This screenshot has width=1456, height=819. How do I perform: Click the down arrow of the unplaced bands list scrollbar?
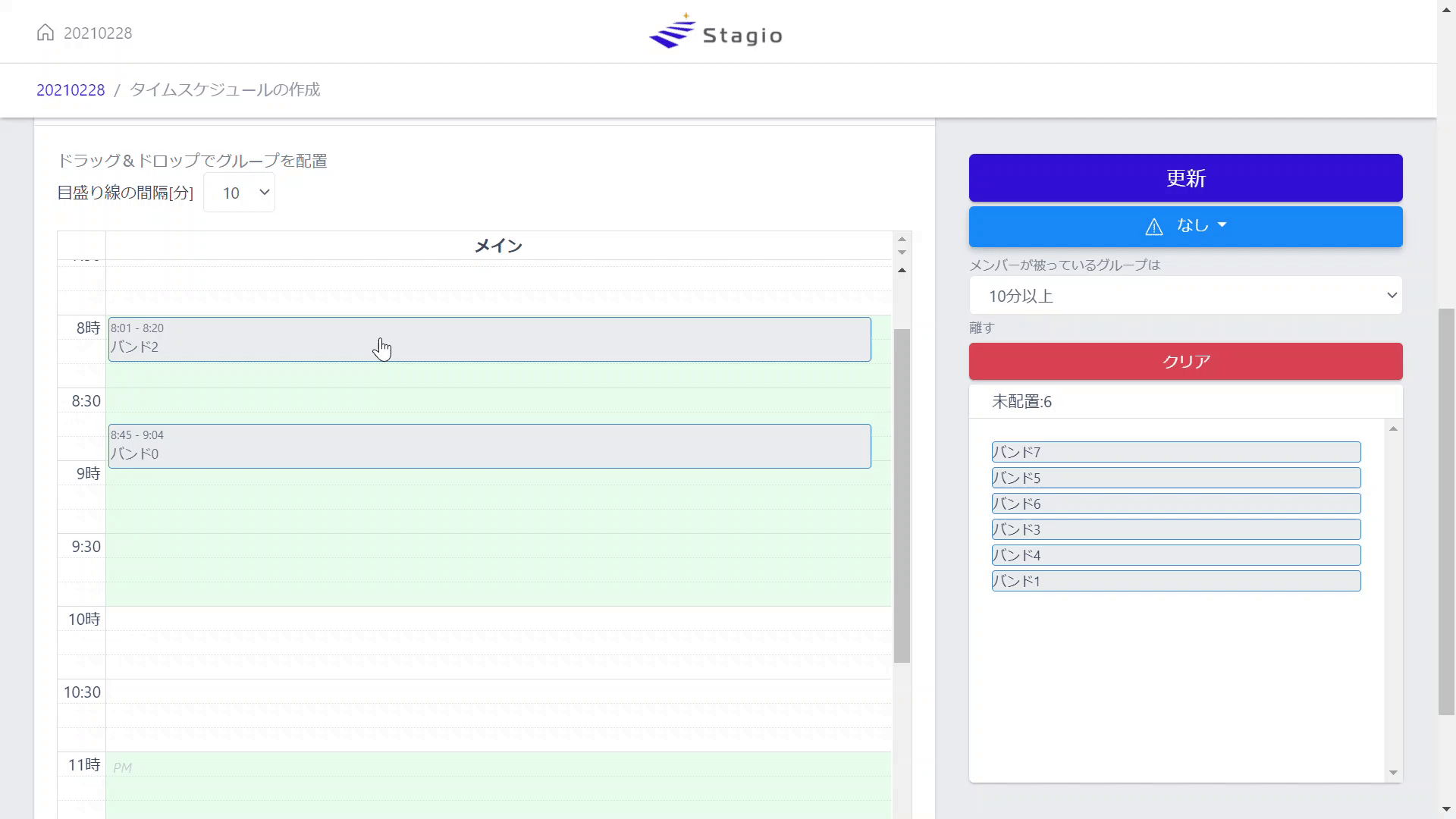(1393, 772)
